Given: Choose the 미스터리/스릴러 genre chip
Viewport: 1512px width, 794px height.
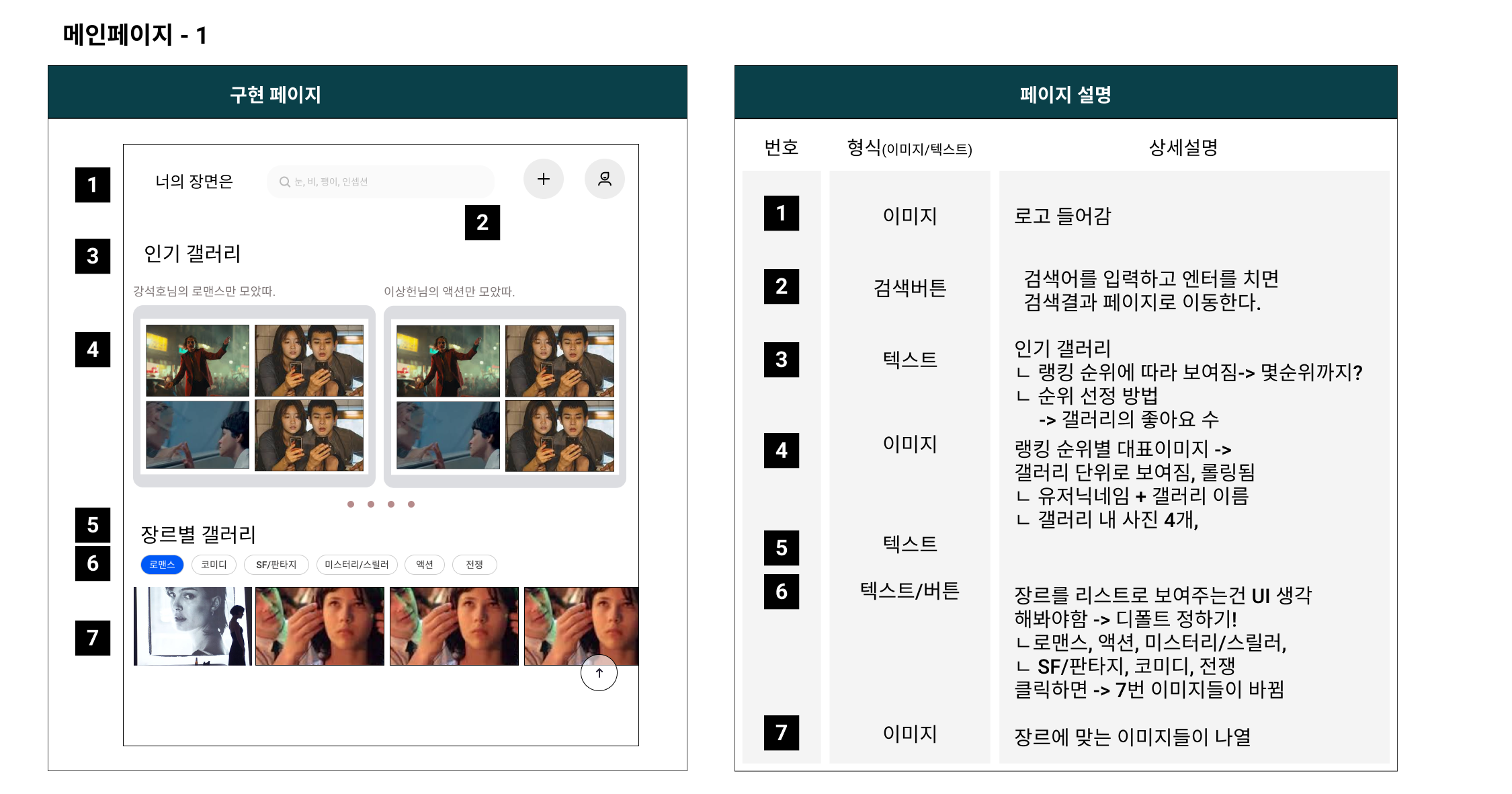Looking at the screenshot, I should [357, 565].
